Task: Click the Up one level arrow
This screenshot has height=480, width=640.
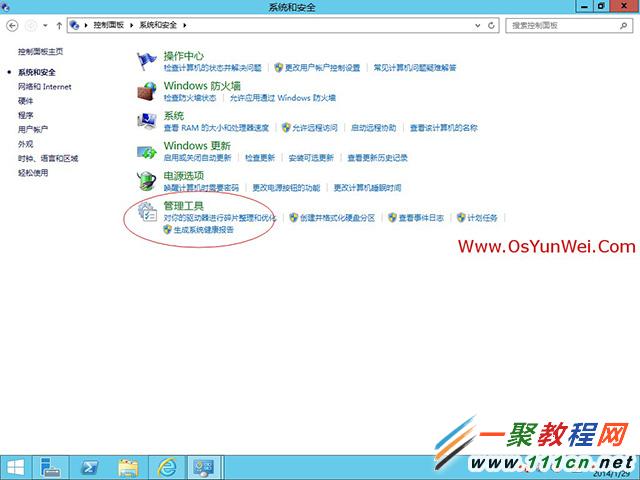Action: [59, 26]
